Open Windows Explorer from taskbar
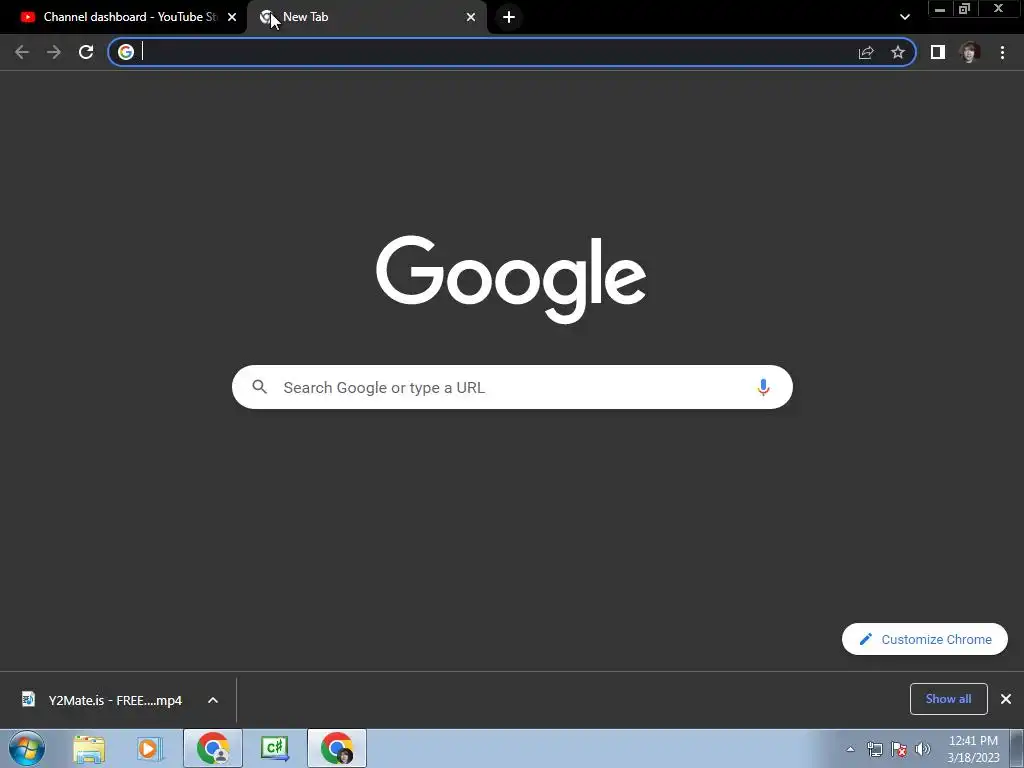1024x768 pixels. click(x=89, y=748)
